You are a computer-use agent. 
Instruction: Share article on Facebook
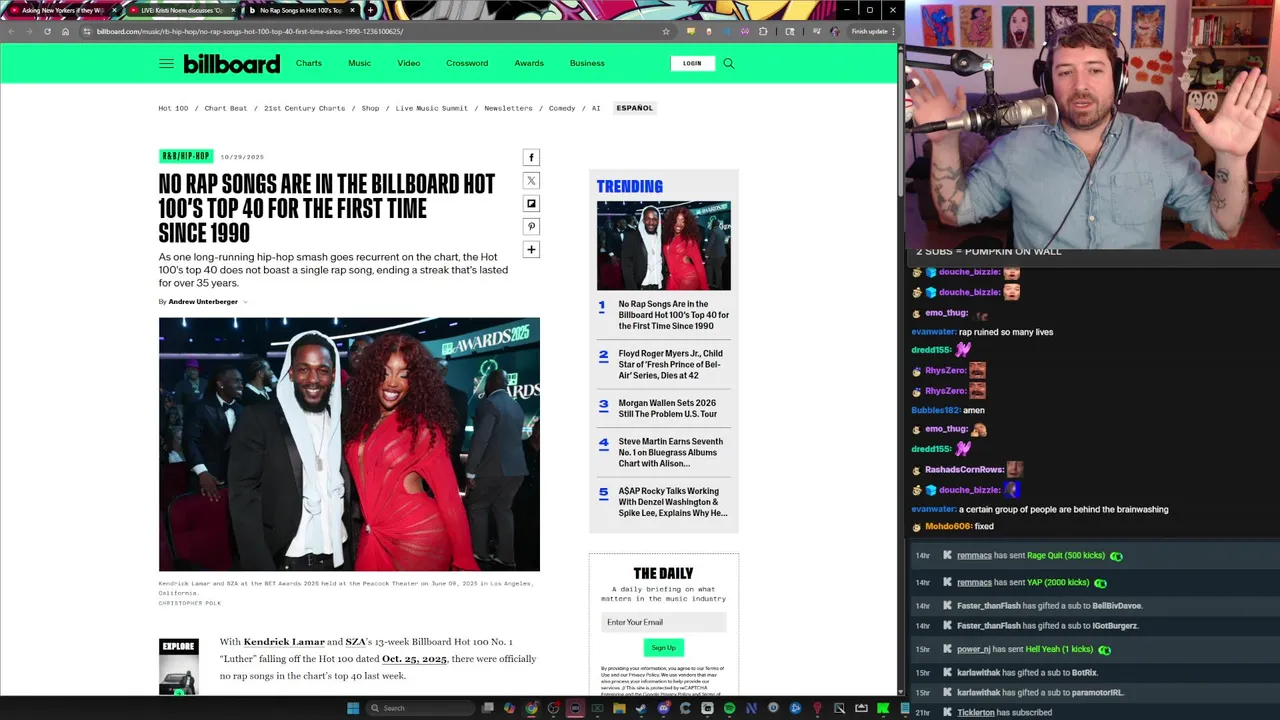point(531,157)
